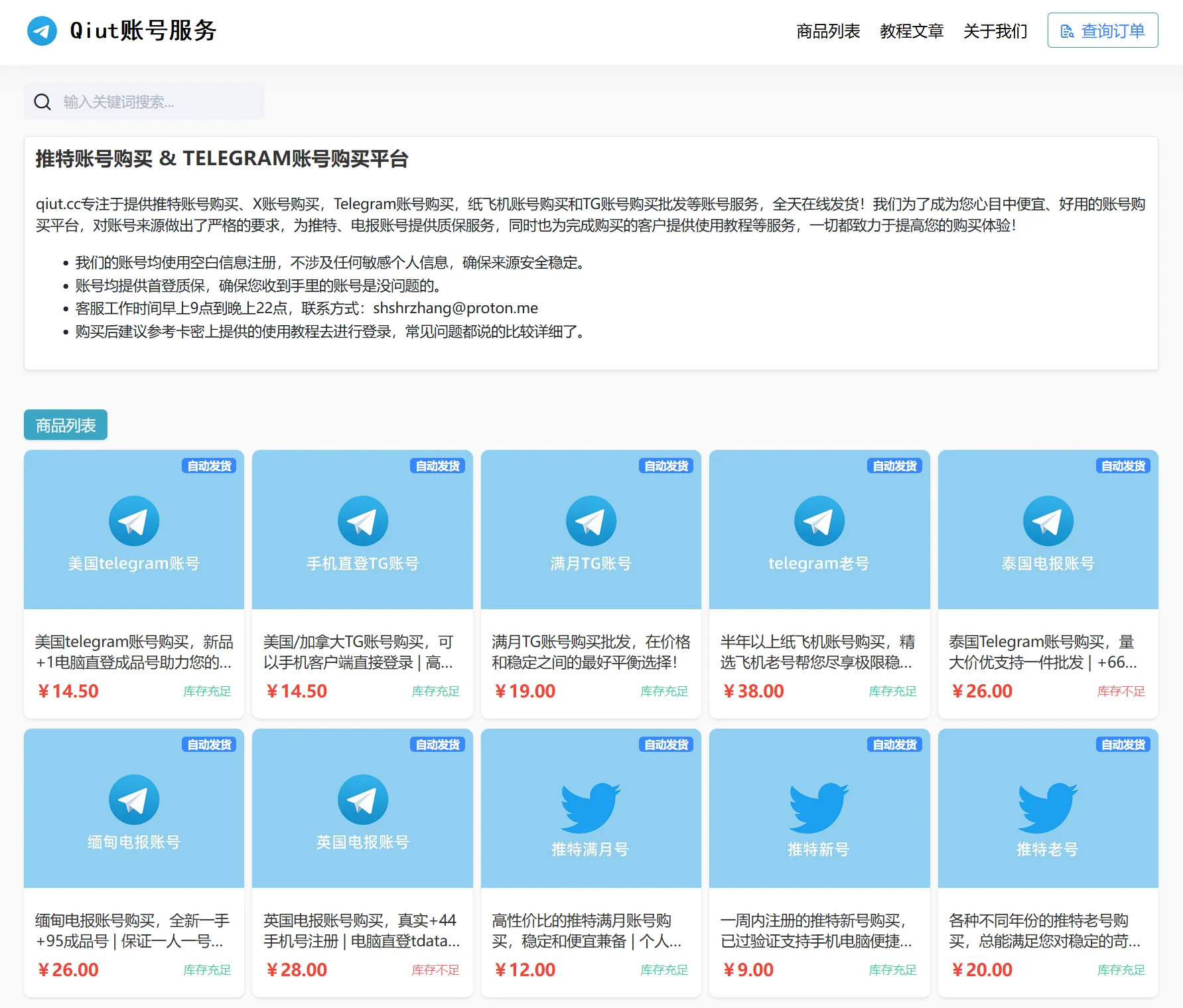Click the Telegram icon on 英国电报账号 card
Viewport: 1183px width, 1008px height.
point(362,800)
